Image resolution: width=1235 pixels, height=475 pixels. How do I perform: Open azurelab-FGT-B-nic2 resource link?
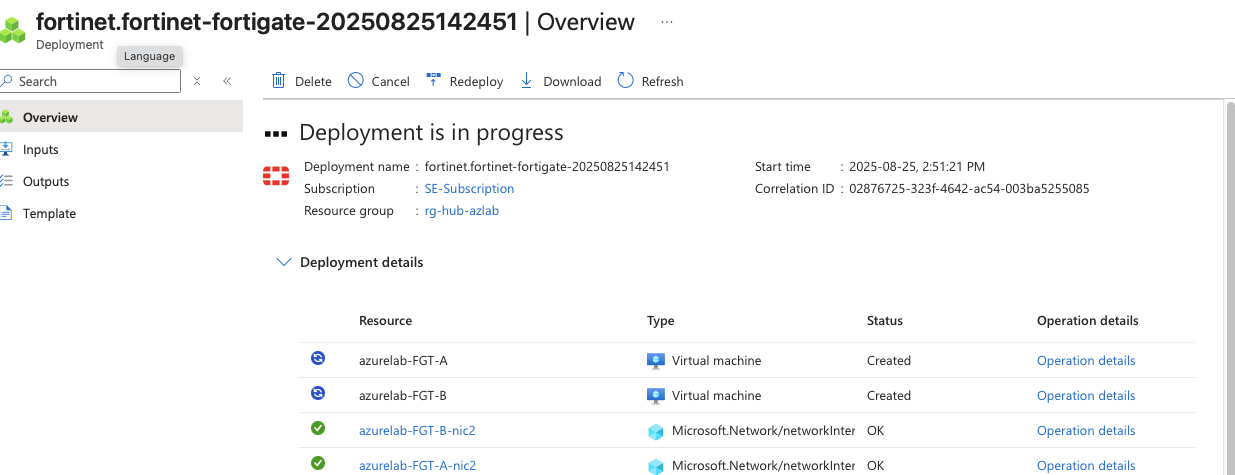tap(417, 431)
